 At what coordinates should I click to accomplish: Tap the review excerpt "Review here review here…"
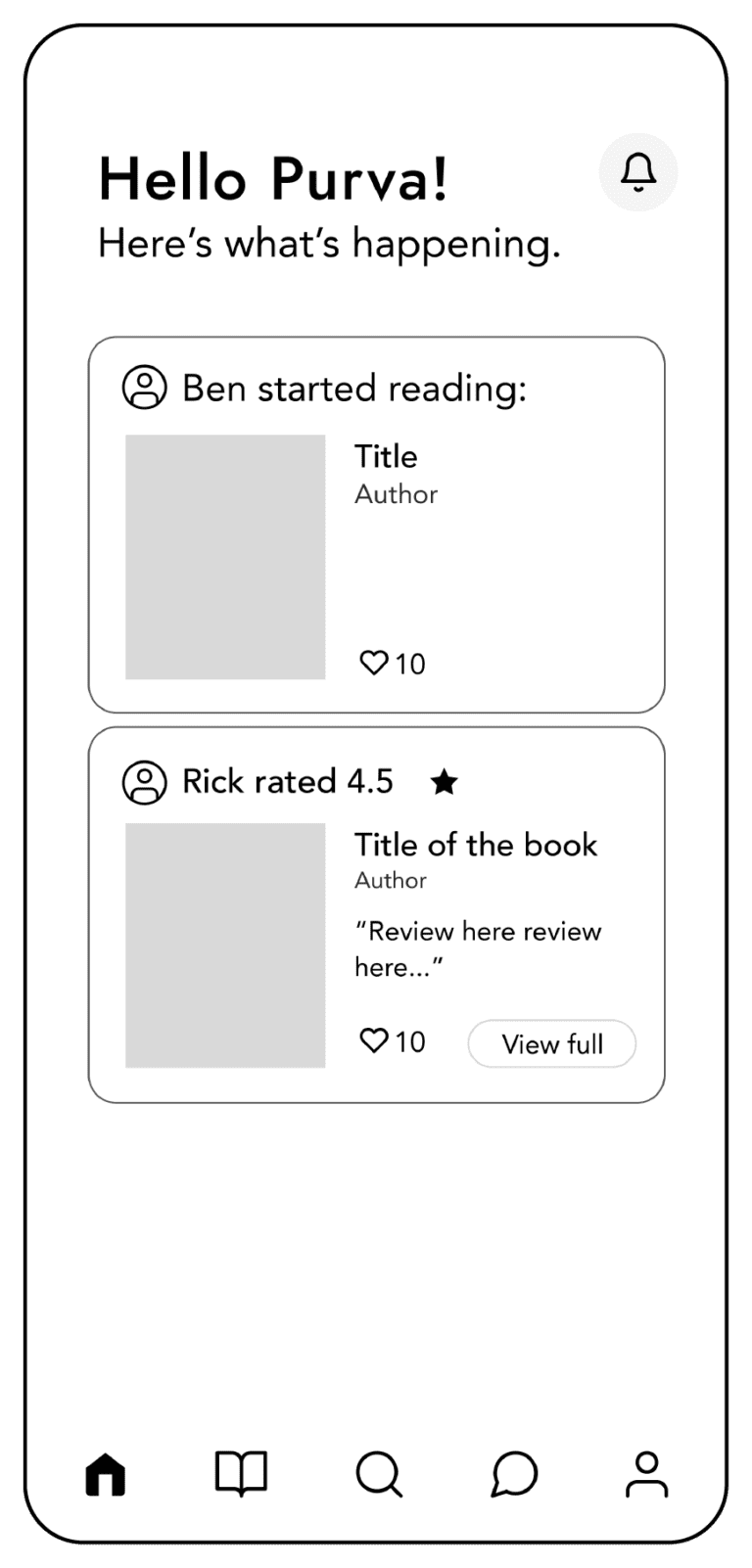[478, 948]
